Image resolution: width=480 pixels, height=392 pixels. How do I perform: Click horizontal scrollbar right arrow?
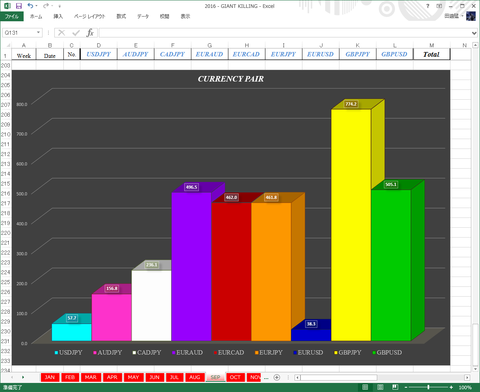click(x=467, y=377)
